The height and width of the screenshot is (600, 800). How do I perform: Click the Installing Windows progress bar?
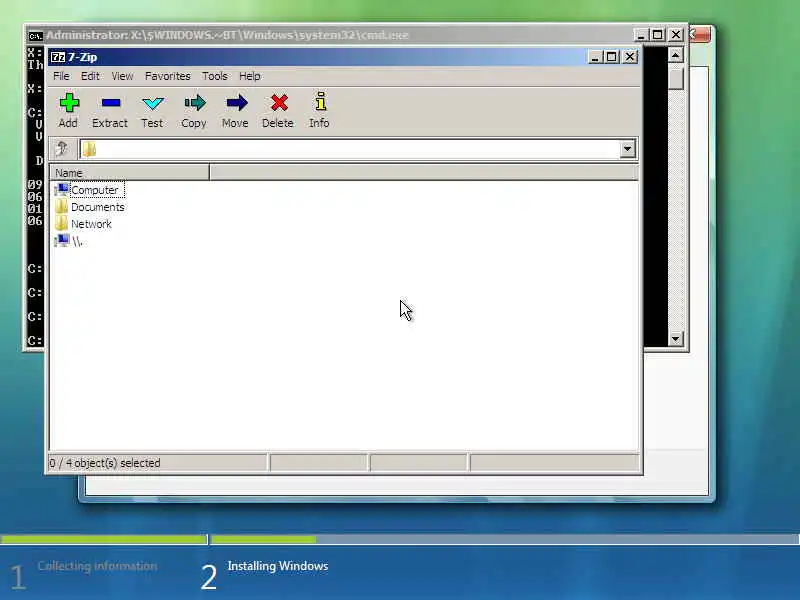pos(505,539)
